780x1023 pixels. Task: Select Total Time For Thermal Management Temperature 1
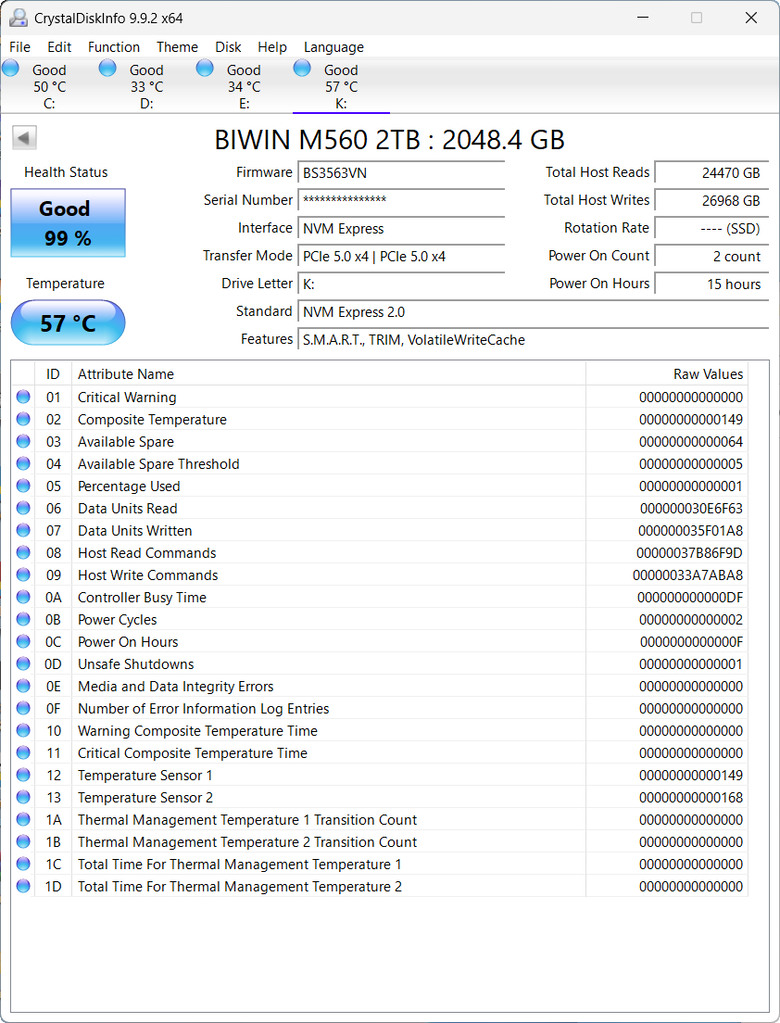[x=380, y=864]
